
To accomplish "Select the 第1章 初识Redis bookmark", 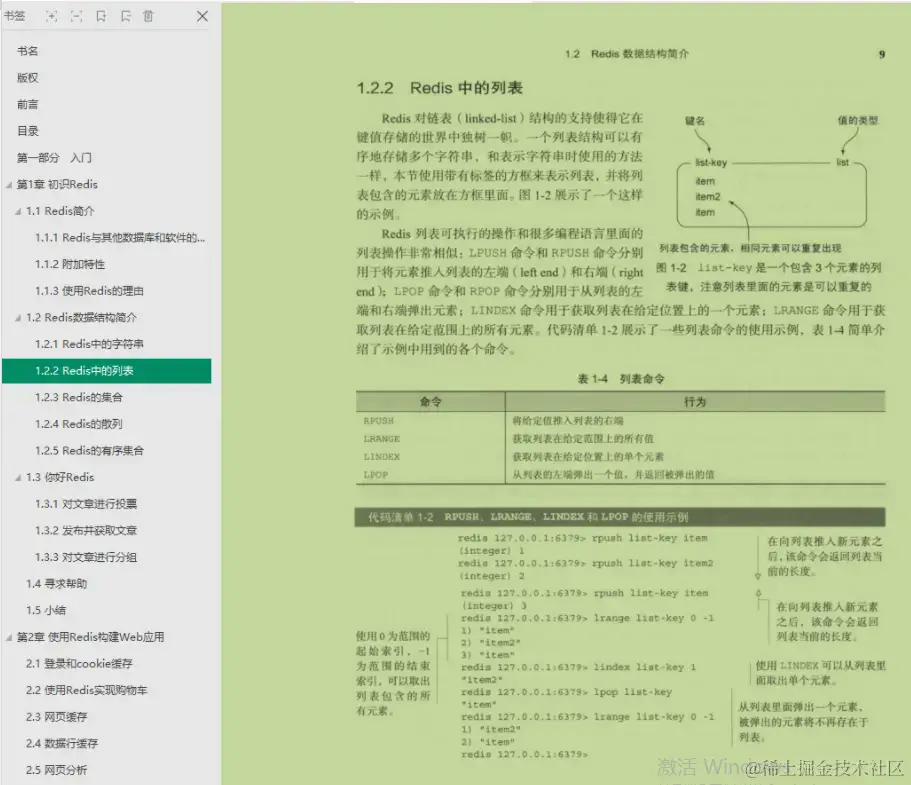I will (57, 185).
